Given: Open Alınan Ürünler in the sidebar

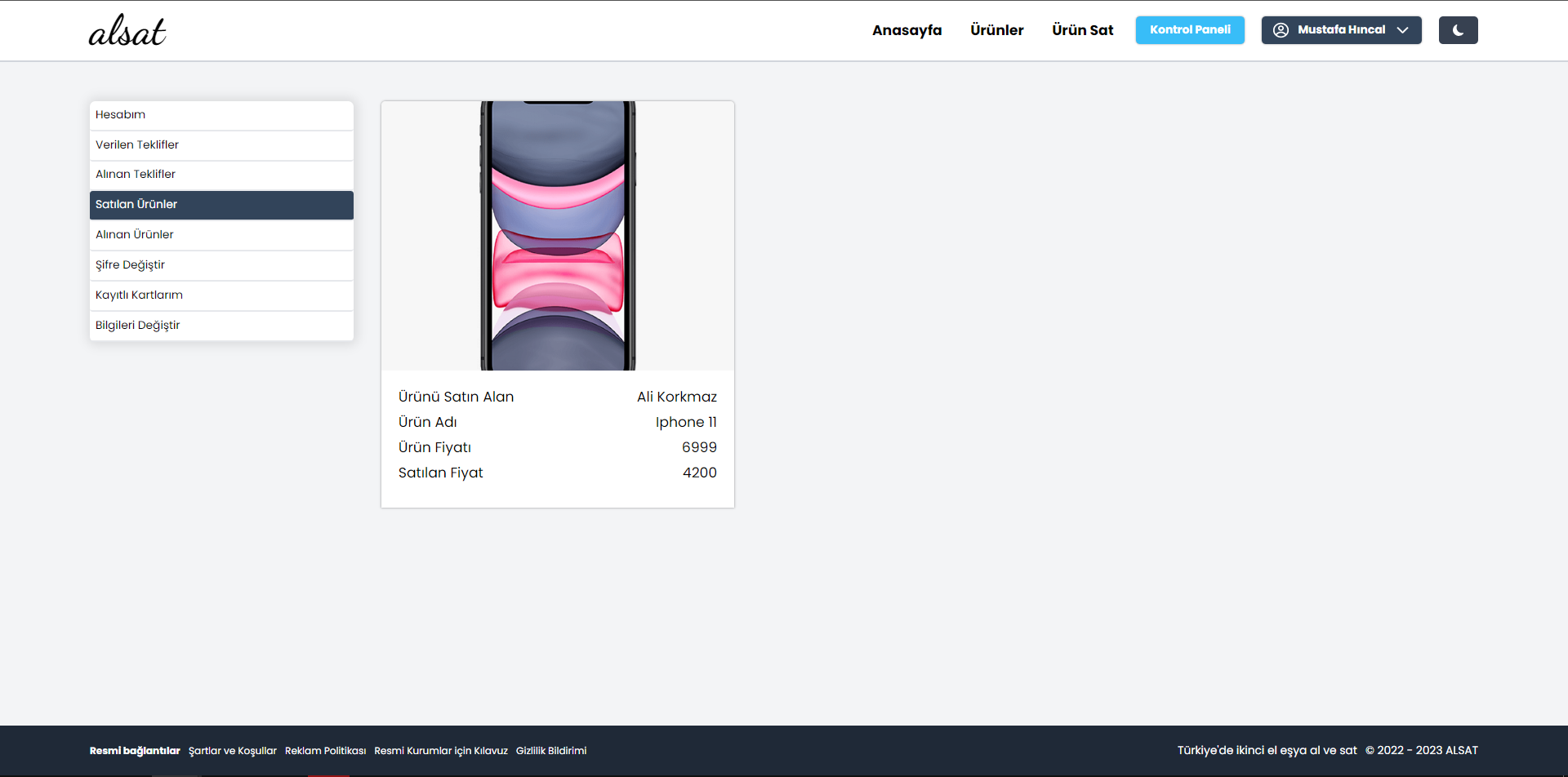Looking at the screenshot, I should 221,235.
